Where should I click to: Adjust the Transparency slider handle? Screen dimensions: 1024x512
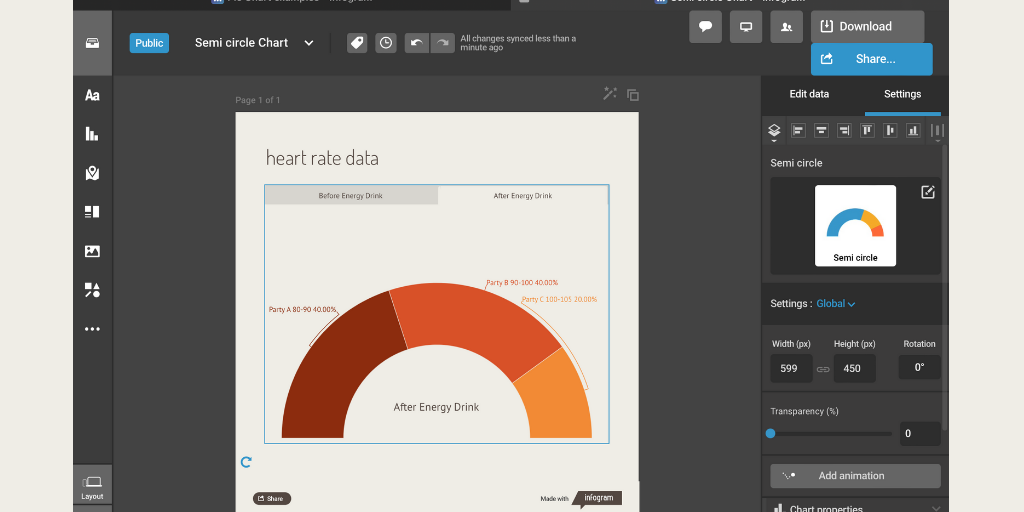(771, 434)
